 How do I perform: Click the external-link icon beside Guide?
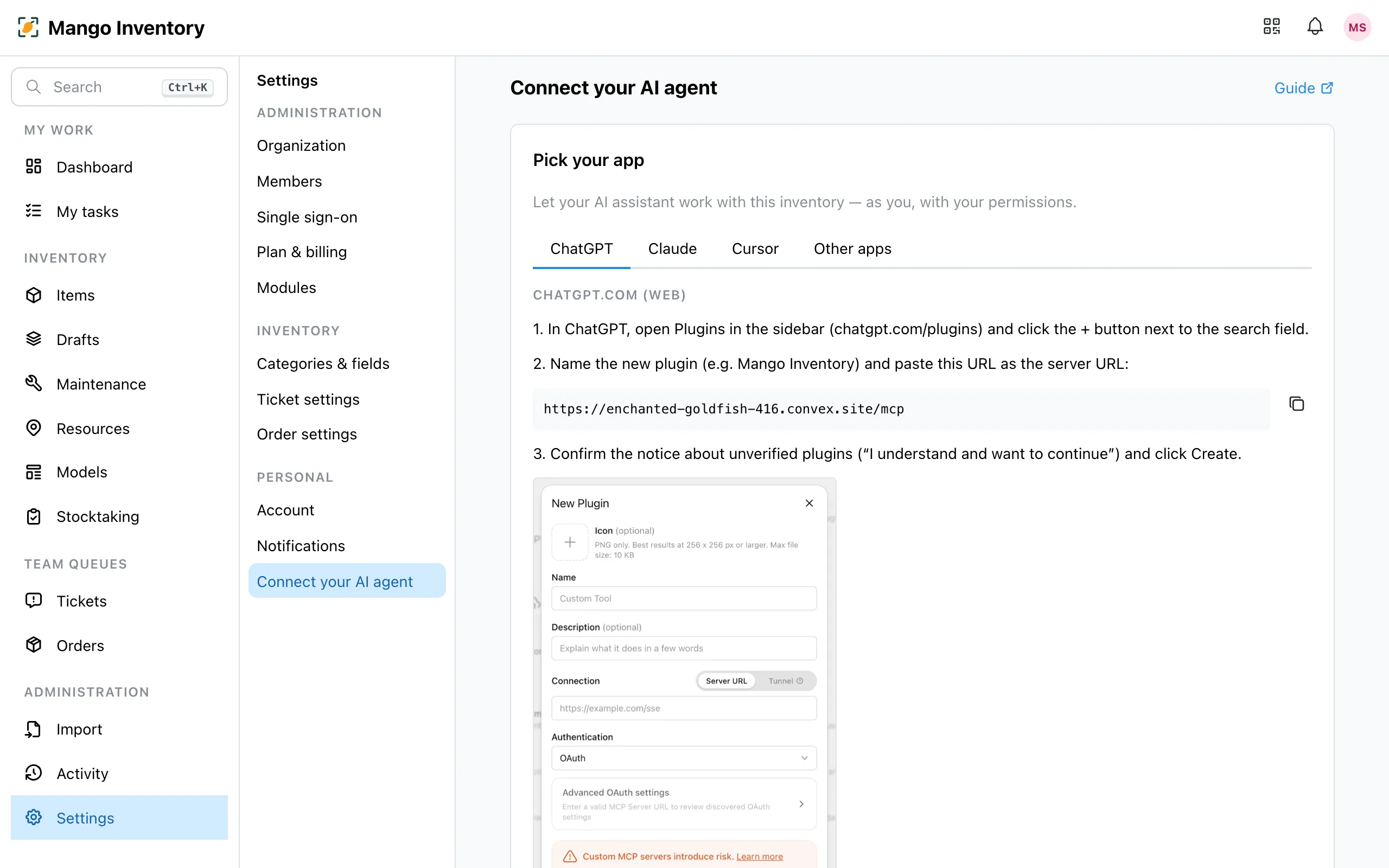coord(1327,88)
